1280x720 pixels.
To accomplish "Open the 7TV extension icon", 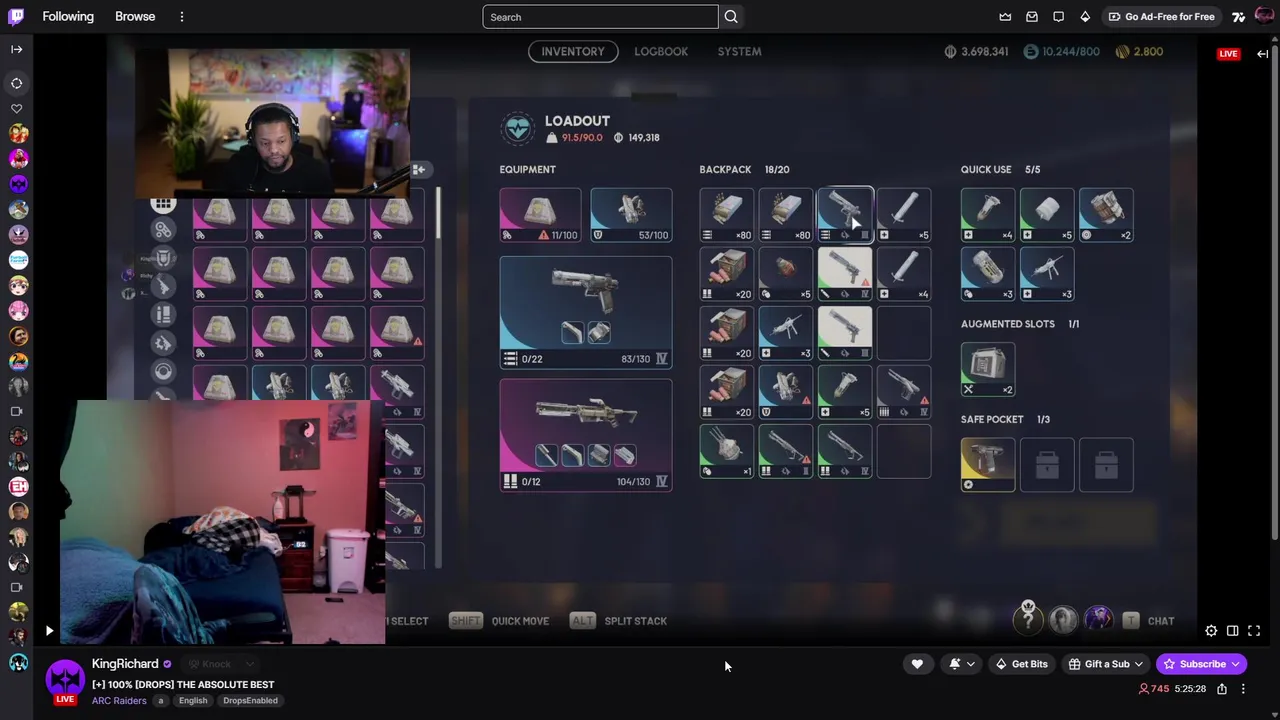I will [1239, 17].
